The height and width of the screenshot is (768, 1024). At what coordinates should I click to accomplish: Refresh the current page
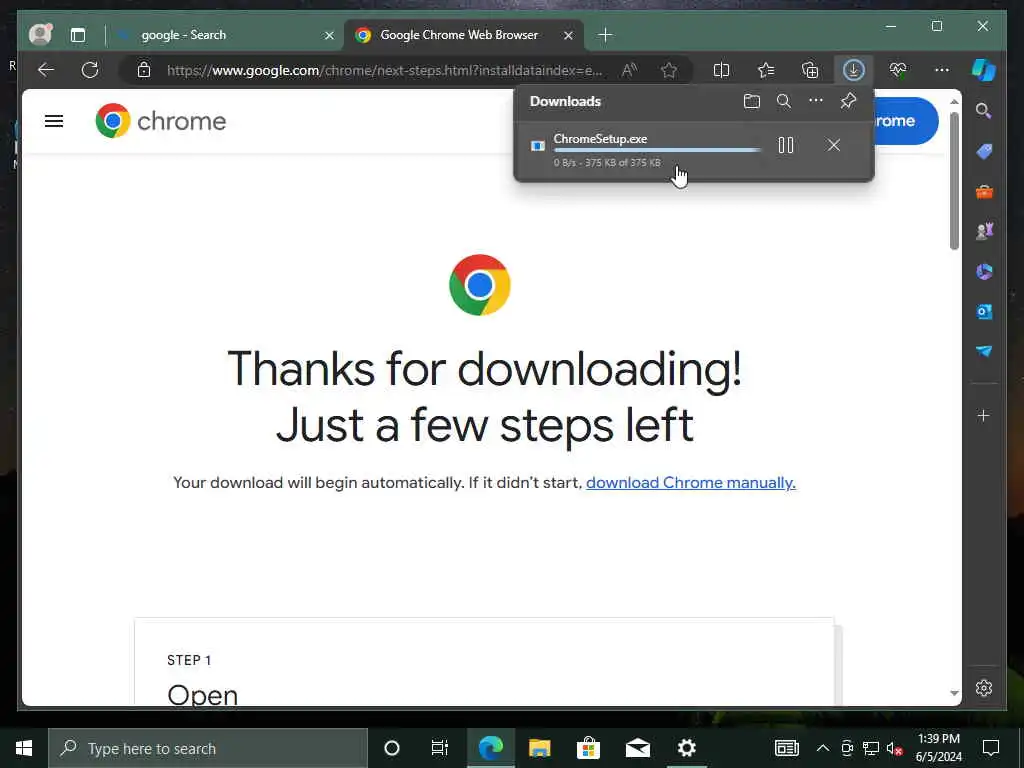click(x=90, y=70)
